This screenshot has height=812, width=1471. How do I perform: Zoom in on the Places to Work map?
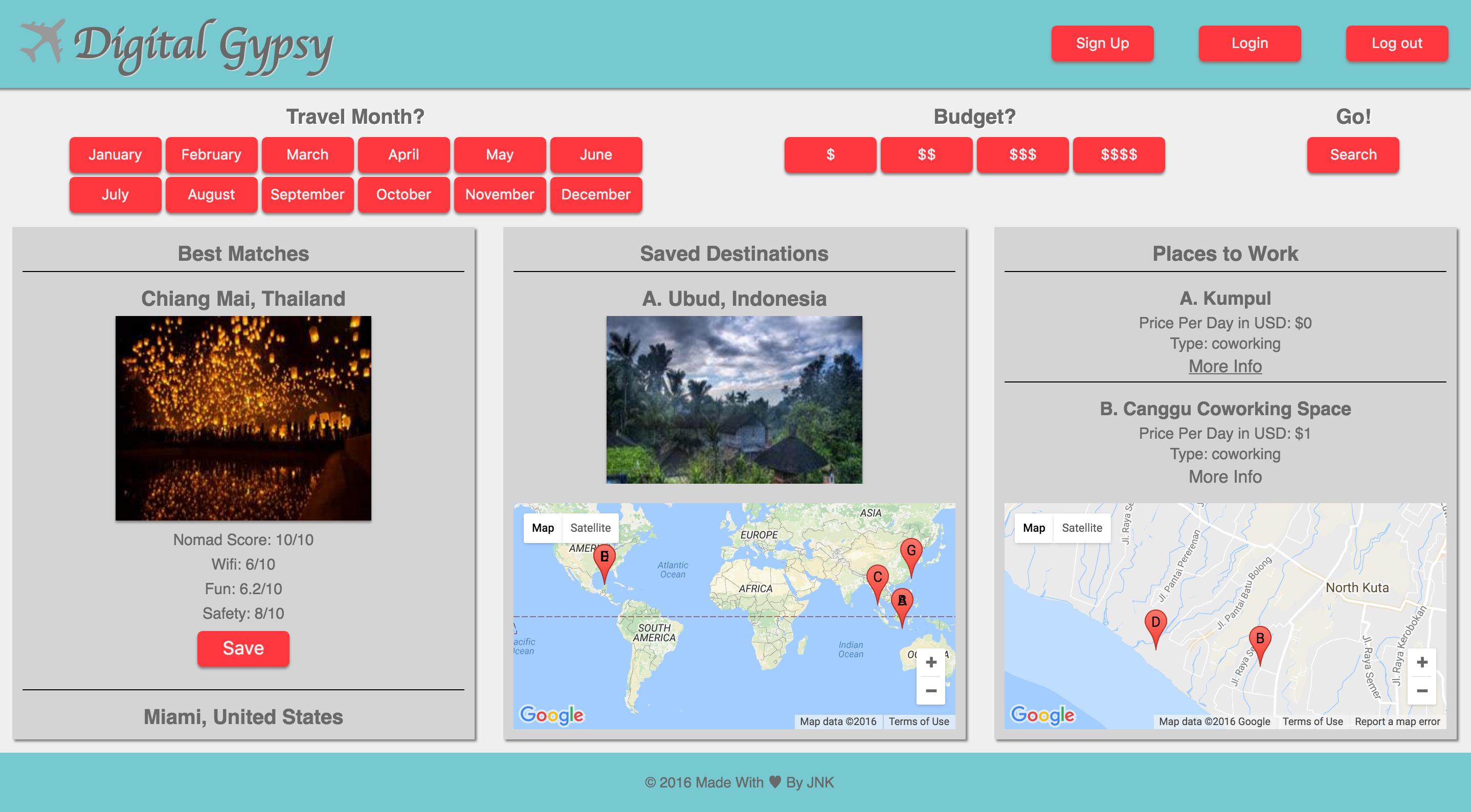click(1422, 661)
